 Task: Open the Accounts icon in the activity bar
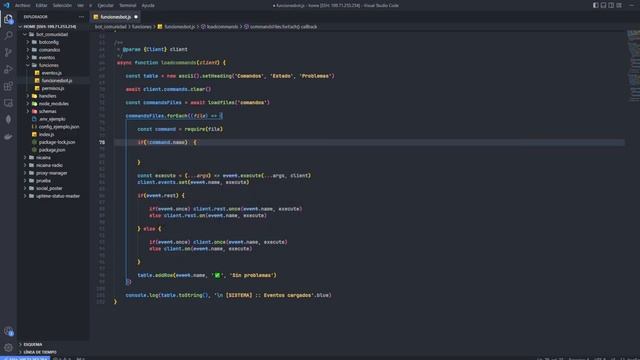pos(8,331)
